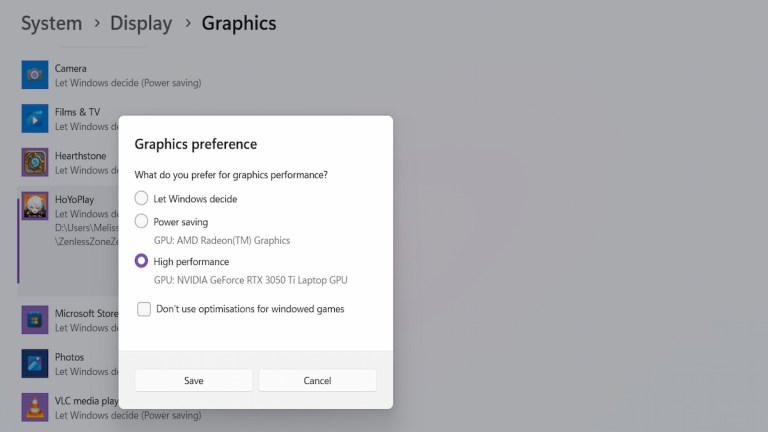Click the Graphics preference dialog title
The height and width of the screenshot is (432, 768).
(196, 144)
